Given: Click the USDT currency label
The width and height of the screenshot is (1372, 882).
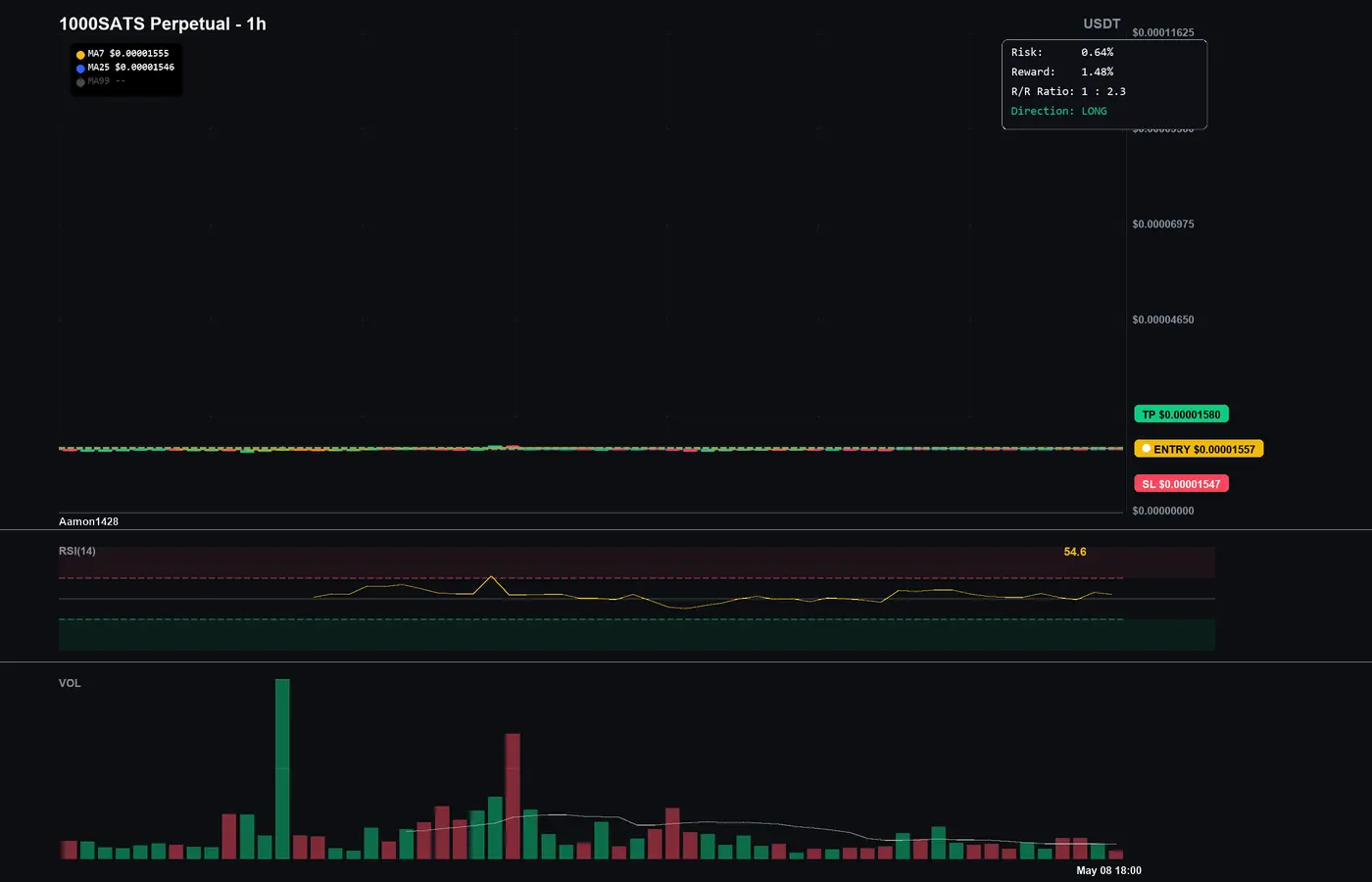Looking at the screenshot, I should click(1102, 24).
